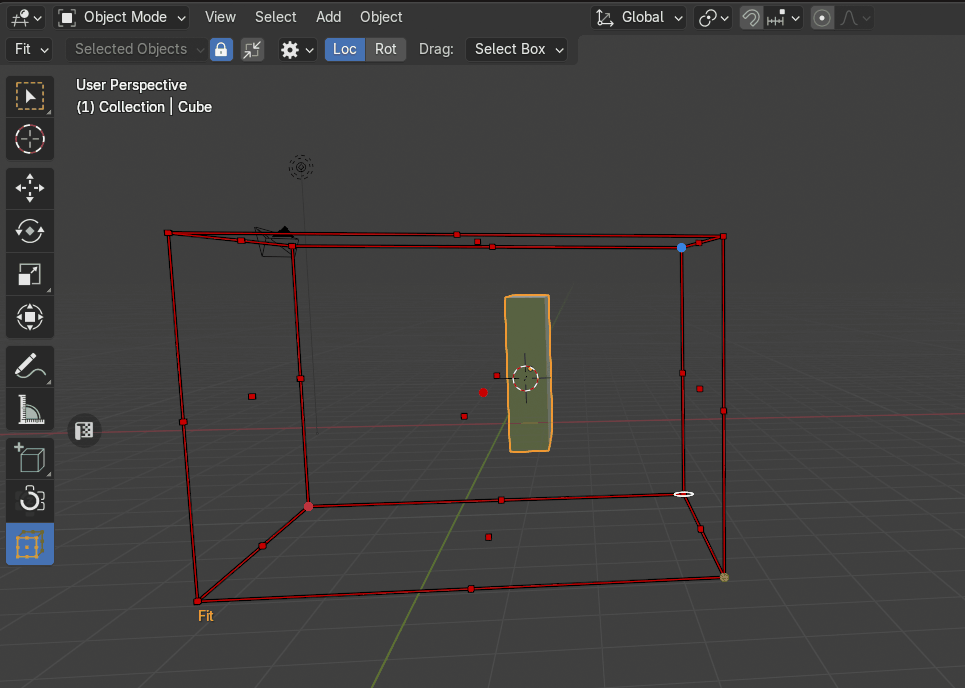
Task: Enable snapping with the magnet icon
Action: [750, 17]
